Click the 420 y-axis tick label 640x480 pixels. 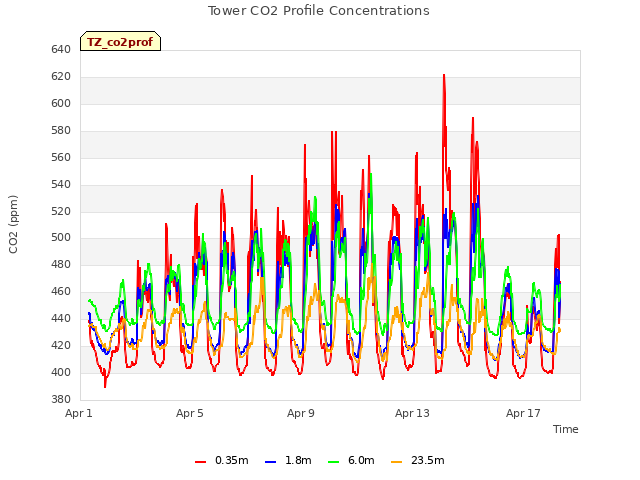(x=61, y=345)
